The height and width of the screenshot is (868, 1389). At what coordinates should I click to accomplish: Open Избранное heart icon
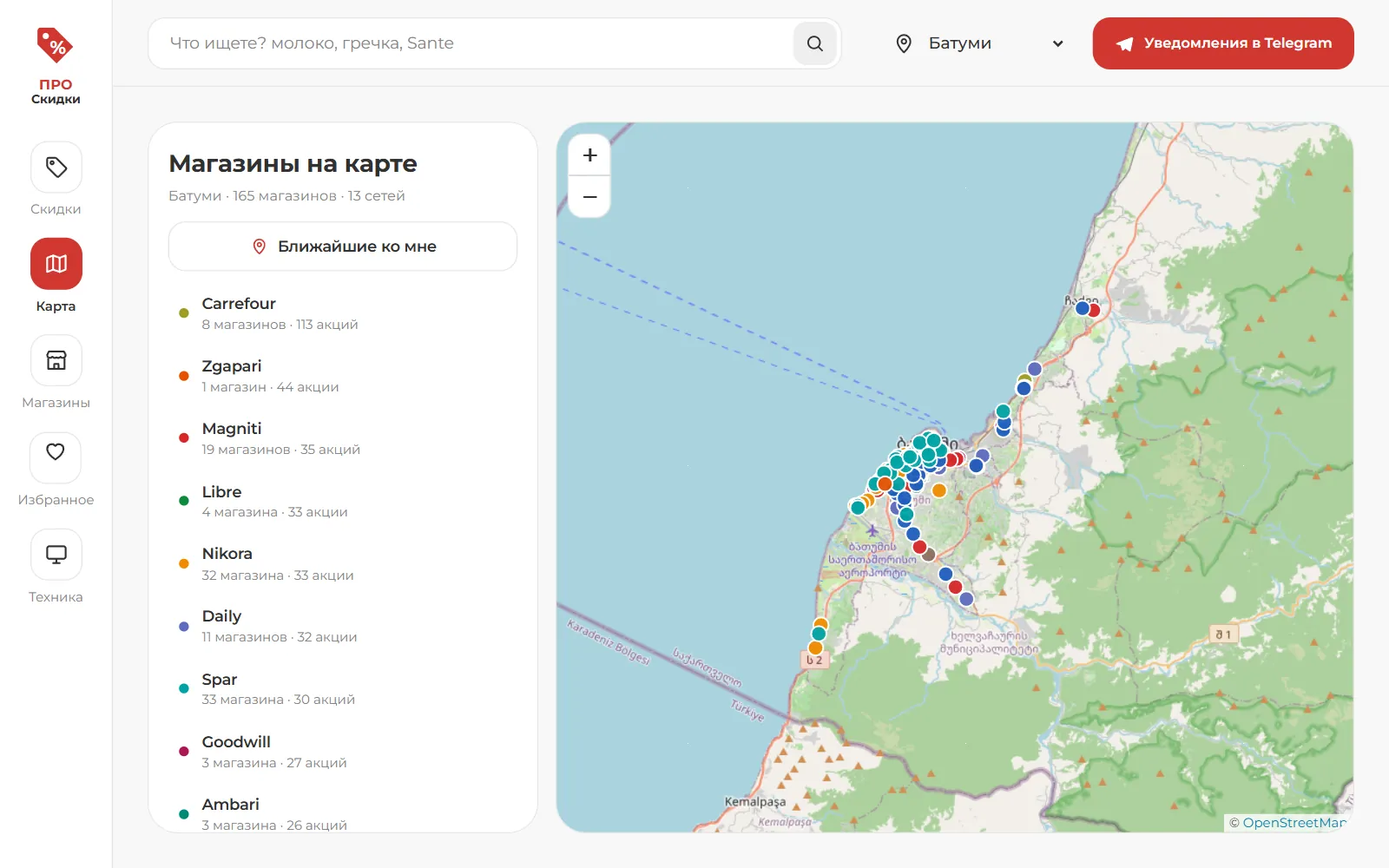56,457
